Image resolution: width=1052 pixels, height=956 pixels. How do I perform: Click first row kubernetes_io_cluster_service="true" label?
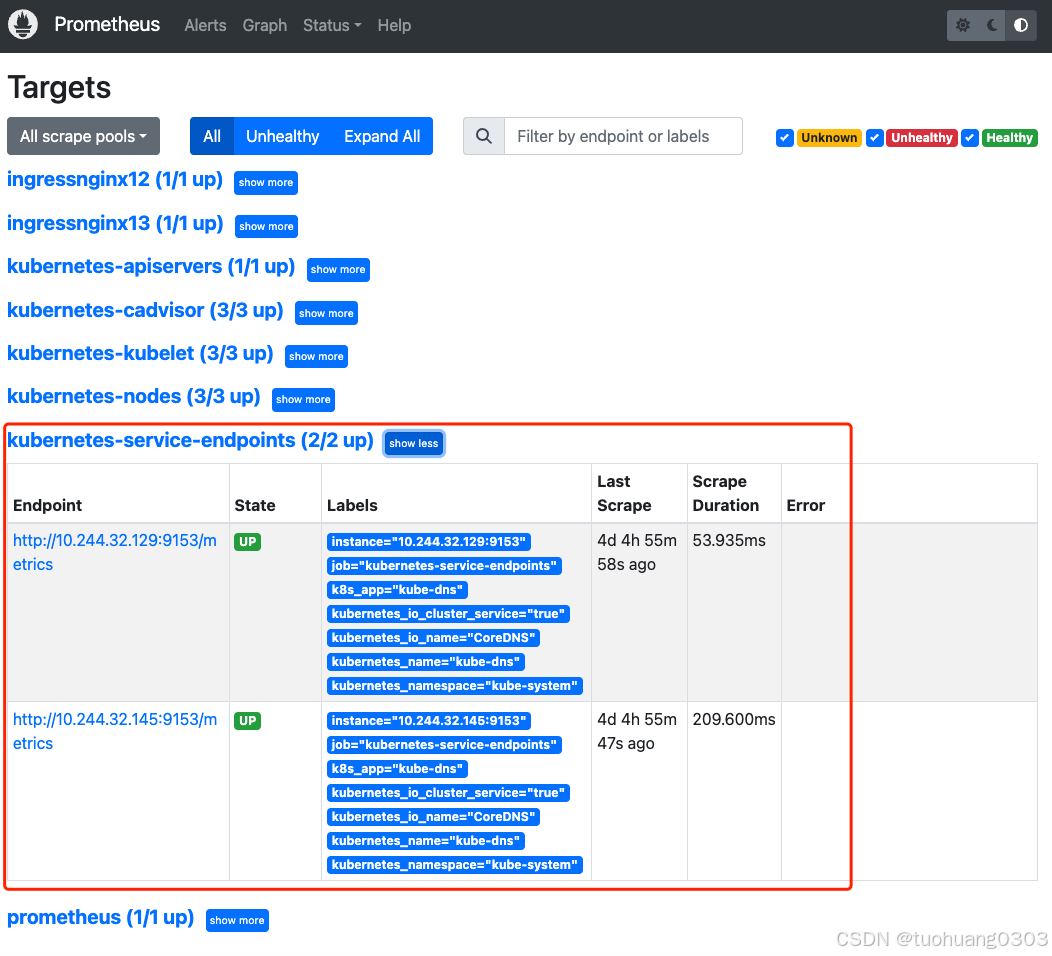[x=448, y=614]
